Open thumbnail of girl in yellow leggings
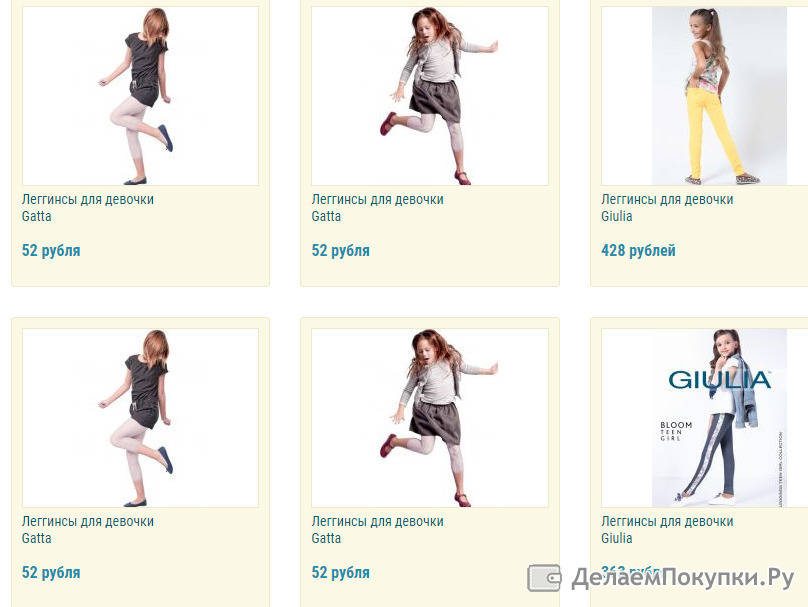Viewport: 808px width, 607px height. pos(719,96)
